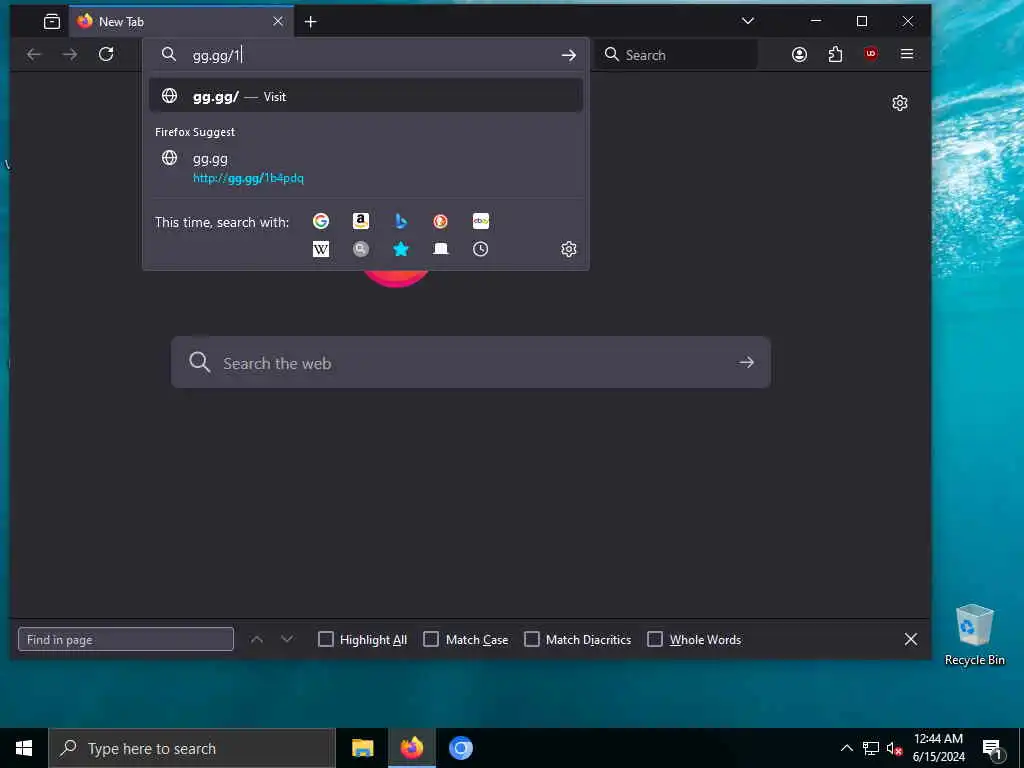This screenshot has width=1024, height=768.
Task: Select the gray magnifier search engine icon
Action: point(360,249)
